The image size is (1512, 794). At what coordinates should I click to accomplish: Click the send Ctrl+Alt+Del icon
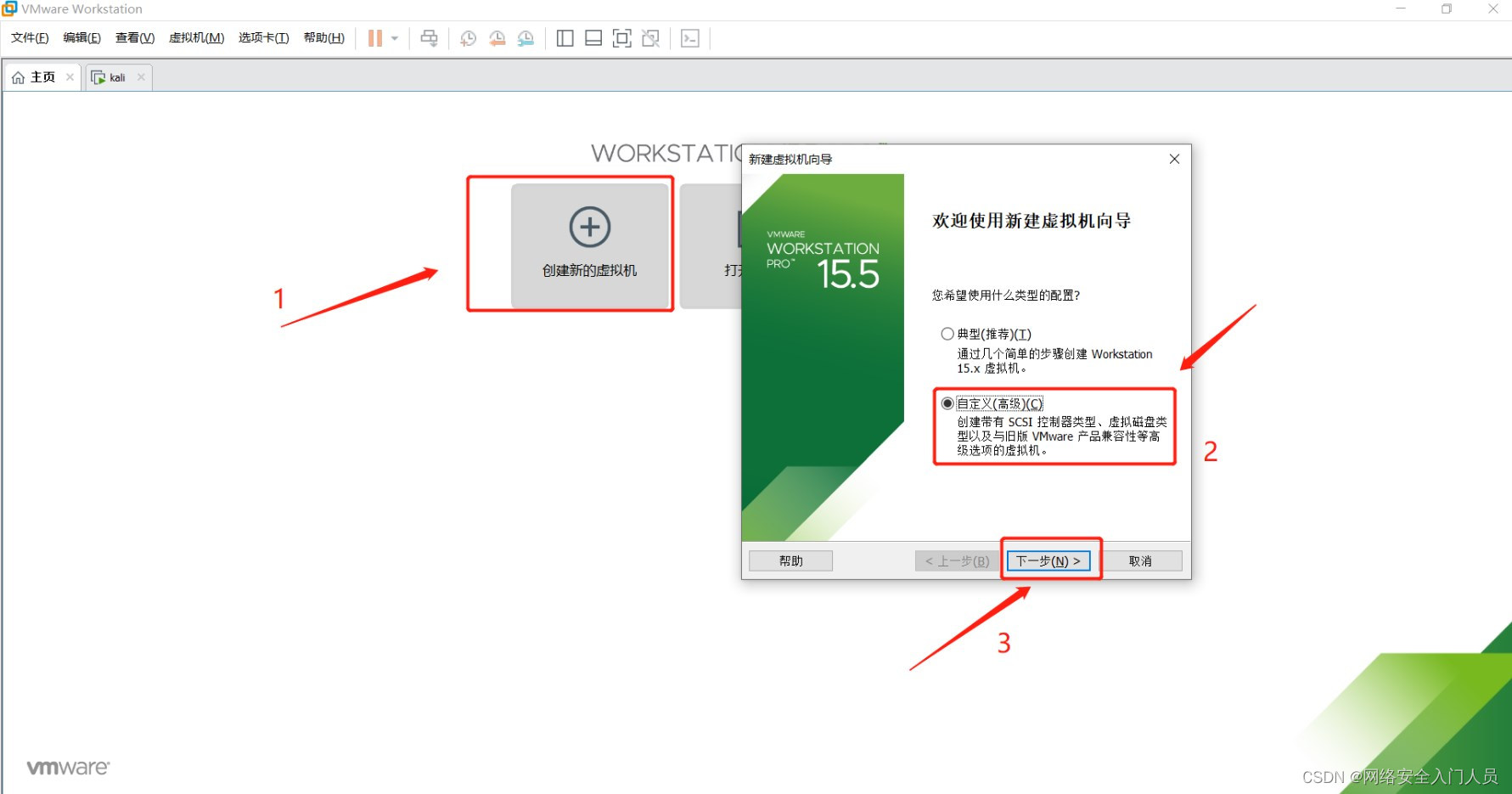click(430, 38)
